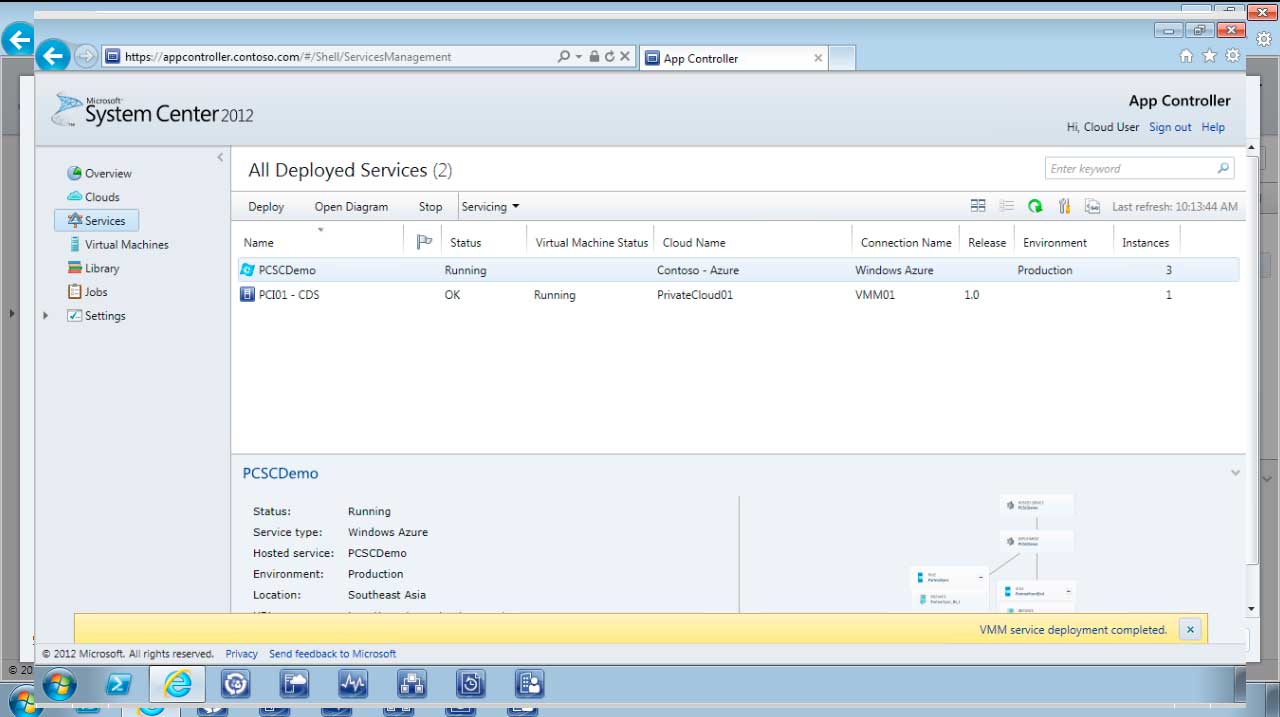The height and width of the screenshot is (717, 1280).
Task: Click the document script icon beside Last refresh
Action: (1093, 206)
